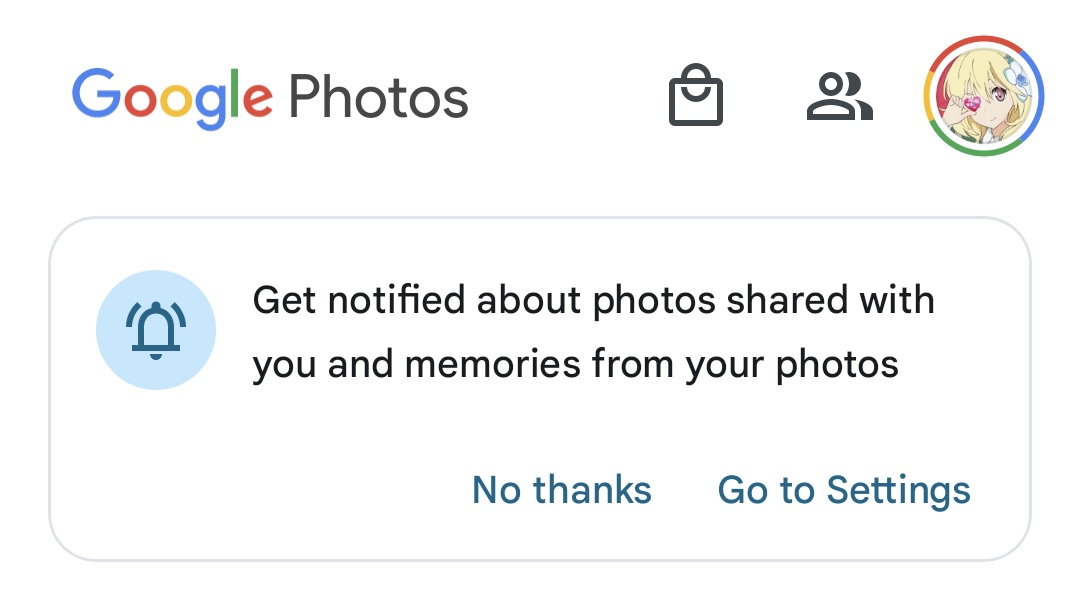Open the print store shopping bag icon
The height and width of the screenshot is (608, 1080).
click(x=696, y=95)
